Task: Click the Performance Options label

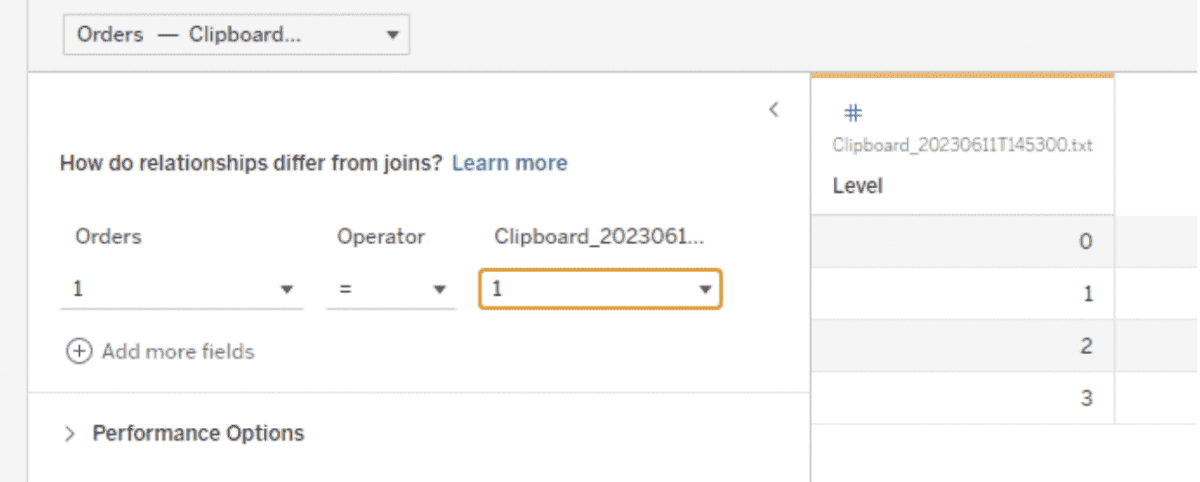Action: click(x=198, y=434)
